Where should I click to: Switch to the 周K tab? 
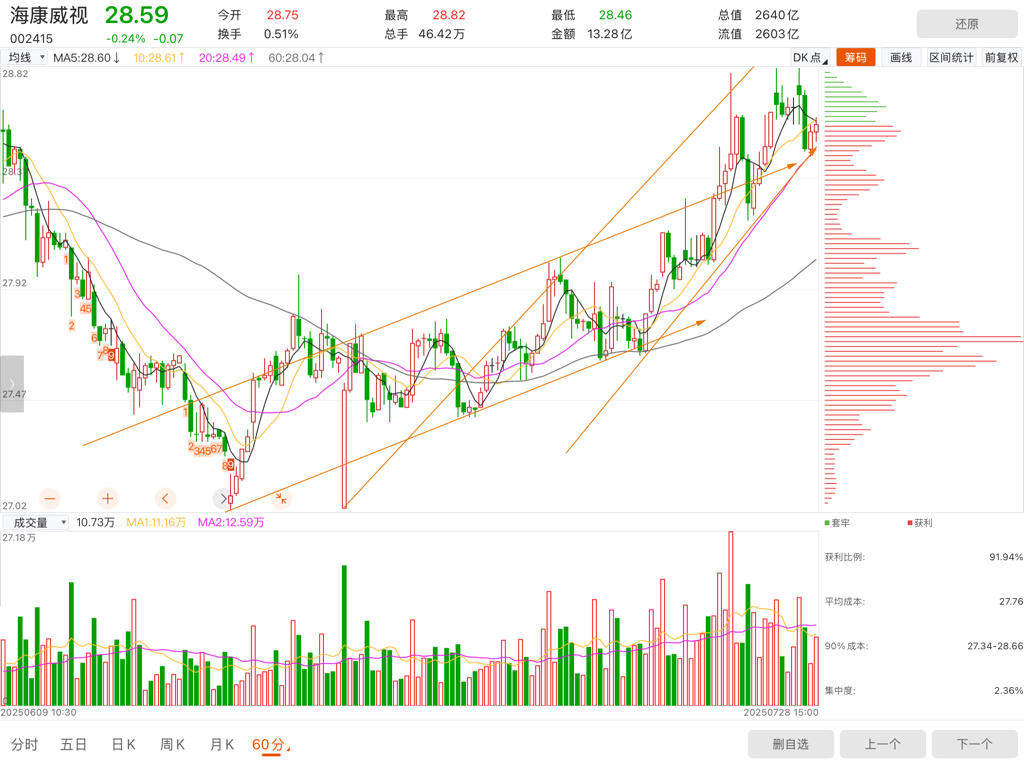(172, 744)
